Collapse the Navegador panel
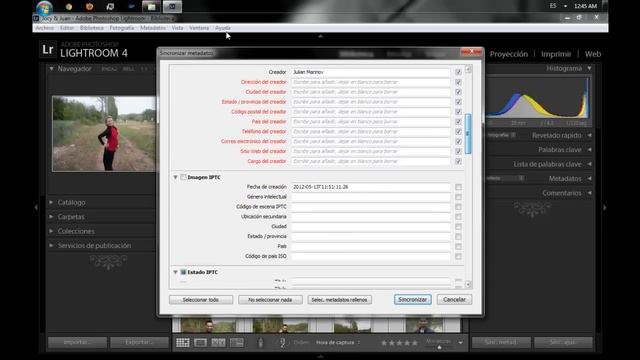This screenshot has height=360, width=640. [x=51, y=69]
